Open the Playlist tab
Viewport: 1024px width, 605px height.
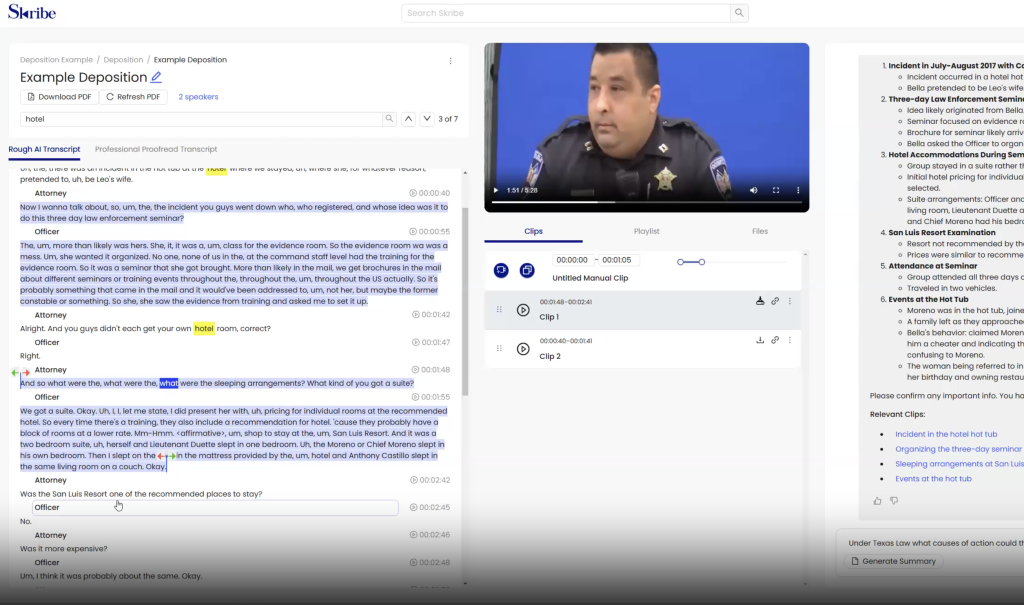coord(647,231)
